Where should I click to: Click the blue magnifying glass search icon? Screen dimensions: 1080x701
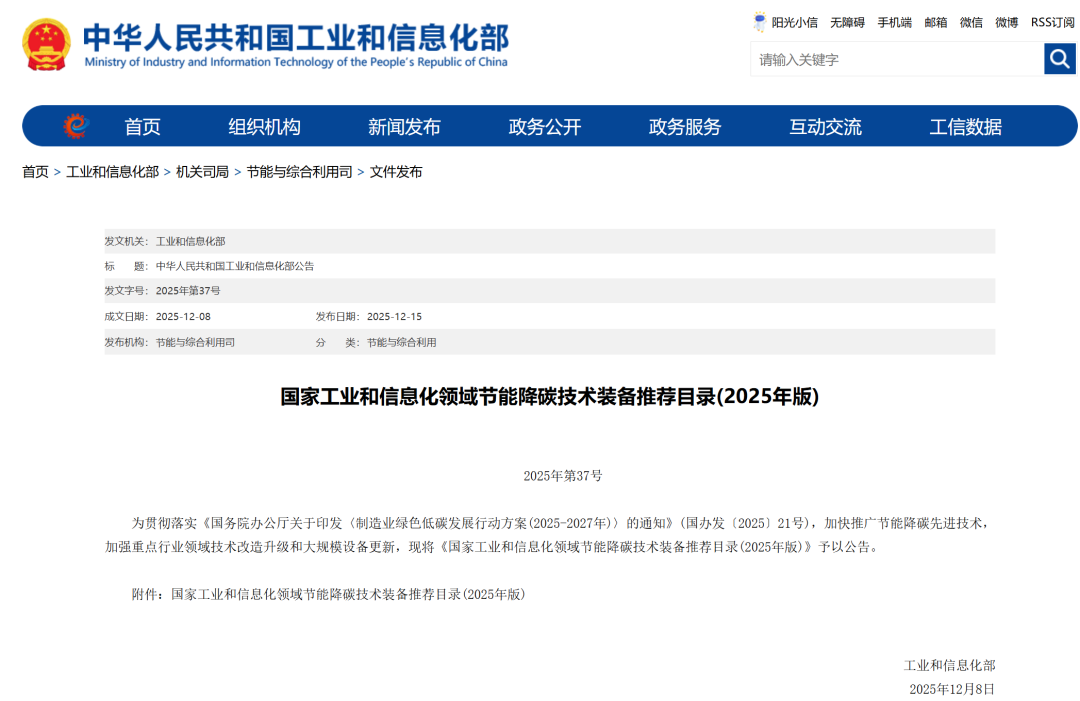(x=1059, y=59)
